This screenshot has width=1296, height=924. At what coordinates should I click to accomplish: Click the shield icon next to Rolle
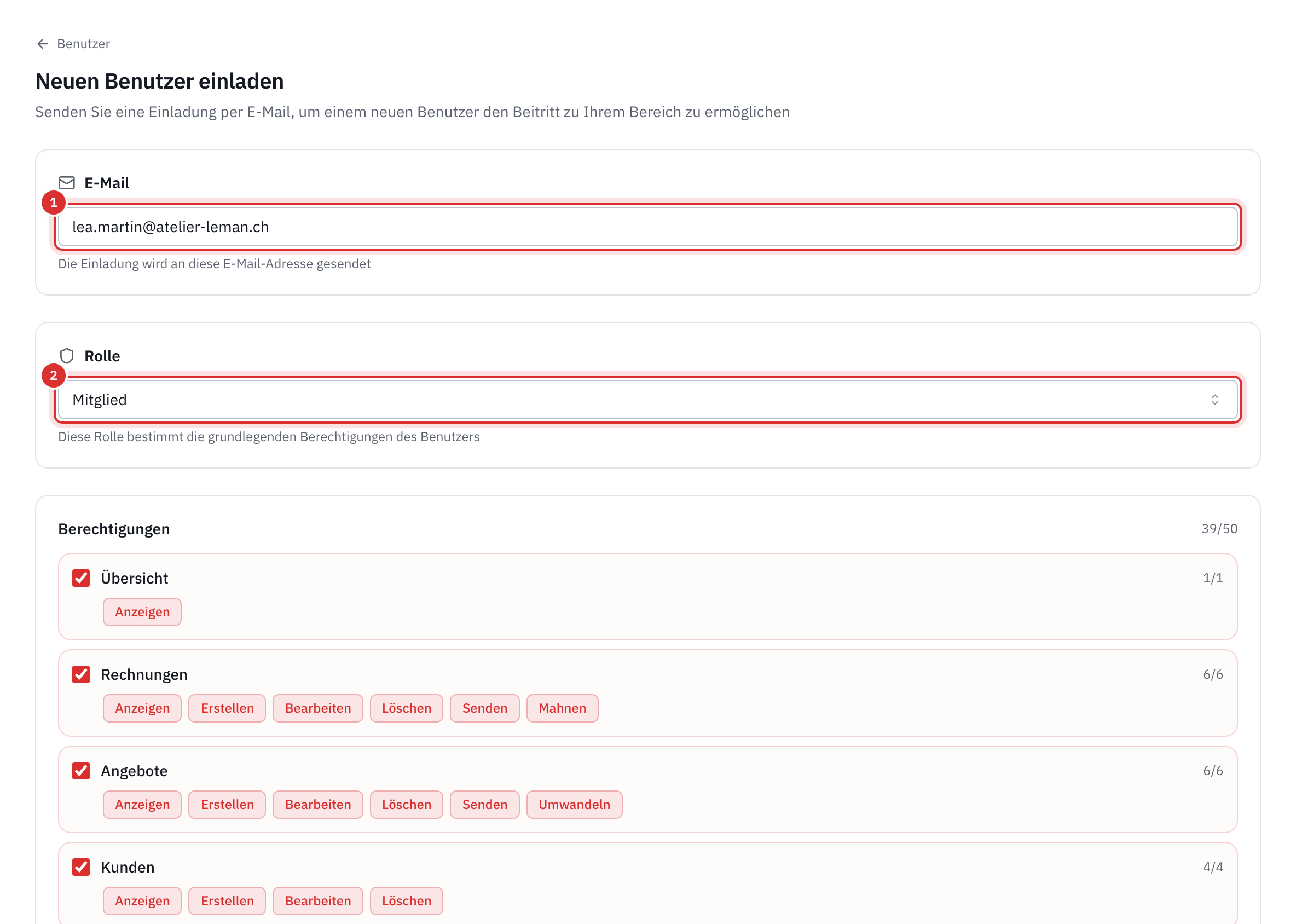[67, 356]
